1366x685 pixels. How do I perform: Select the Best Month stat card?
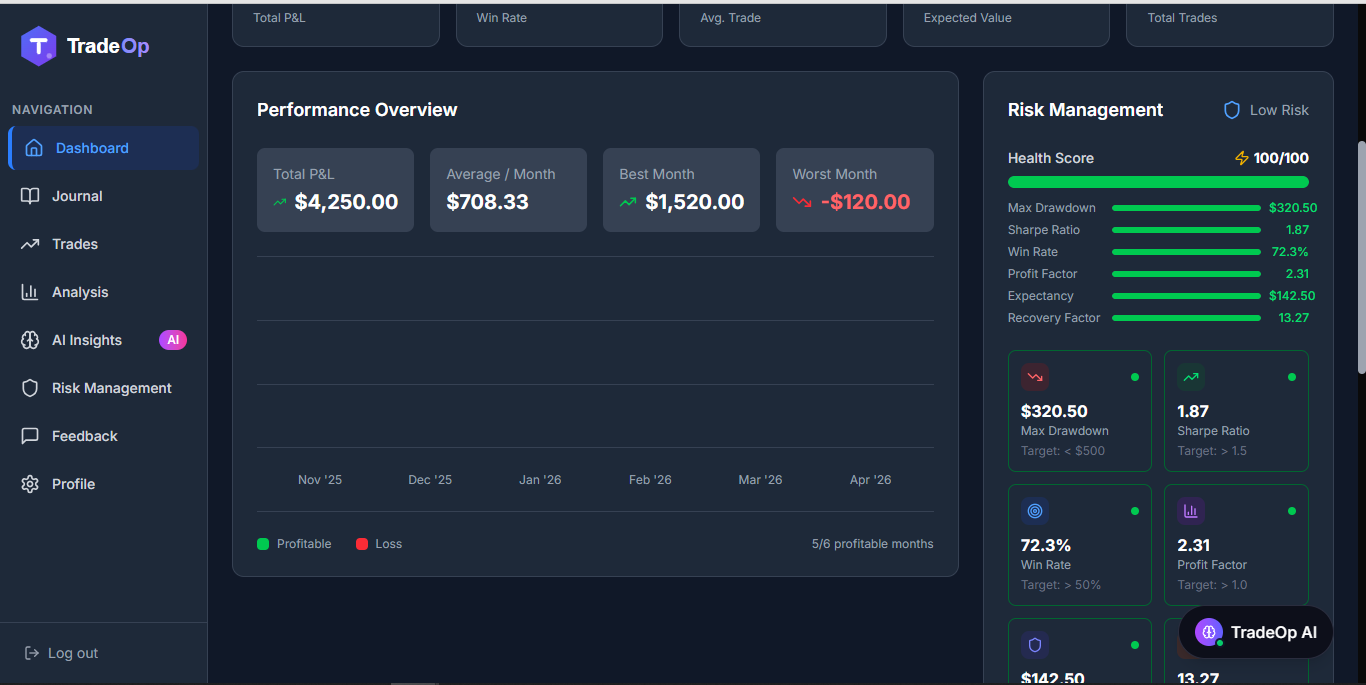click(x=681, y=190)
